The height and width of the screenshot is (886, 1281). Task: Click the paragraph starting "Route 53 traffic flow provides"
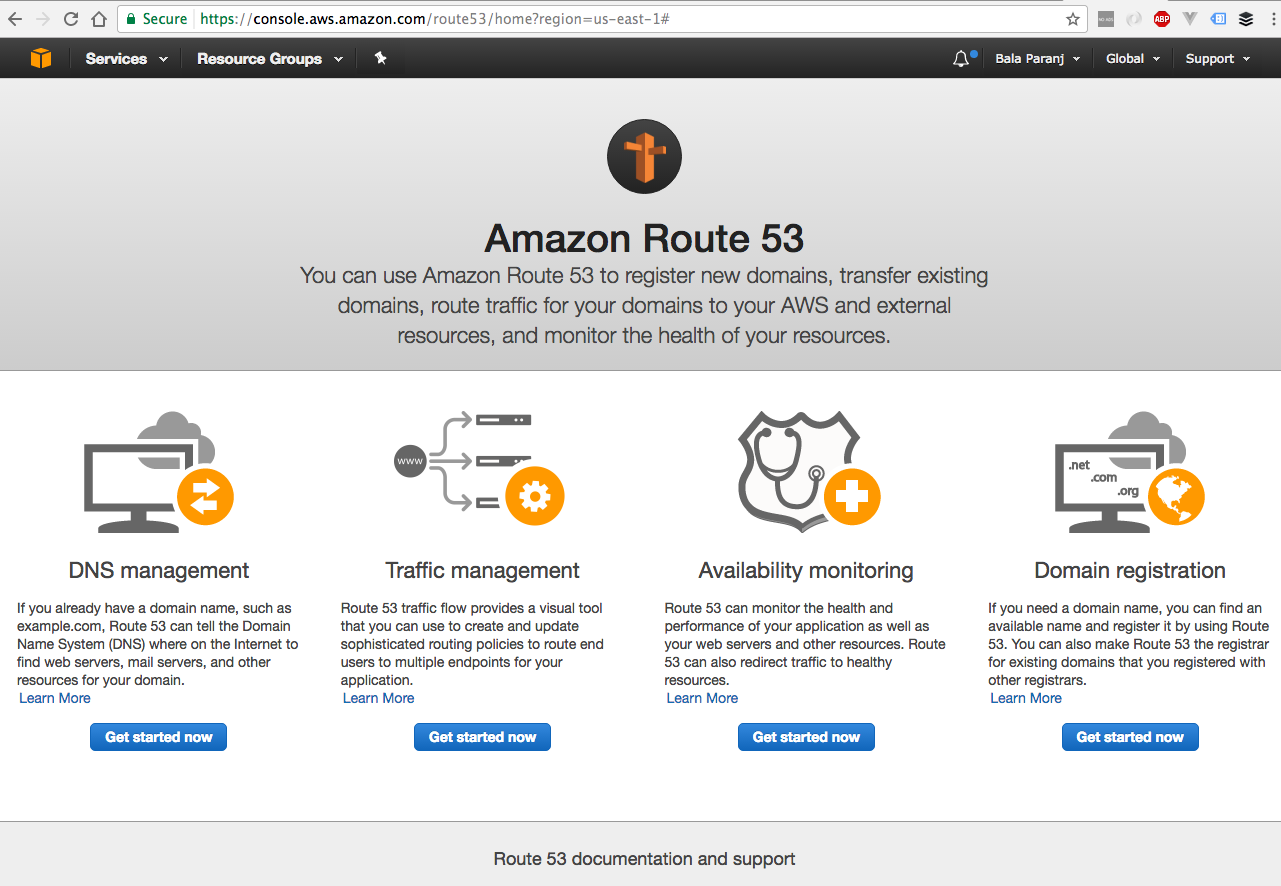[x=473, y=644]
